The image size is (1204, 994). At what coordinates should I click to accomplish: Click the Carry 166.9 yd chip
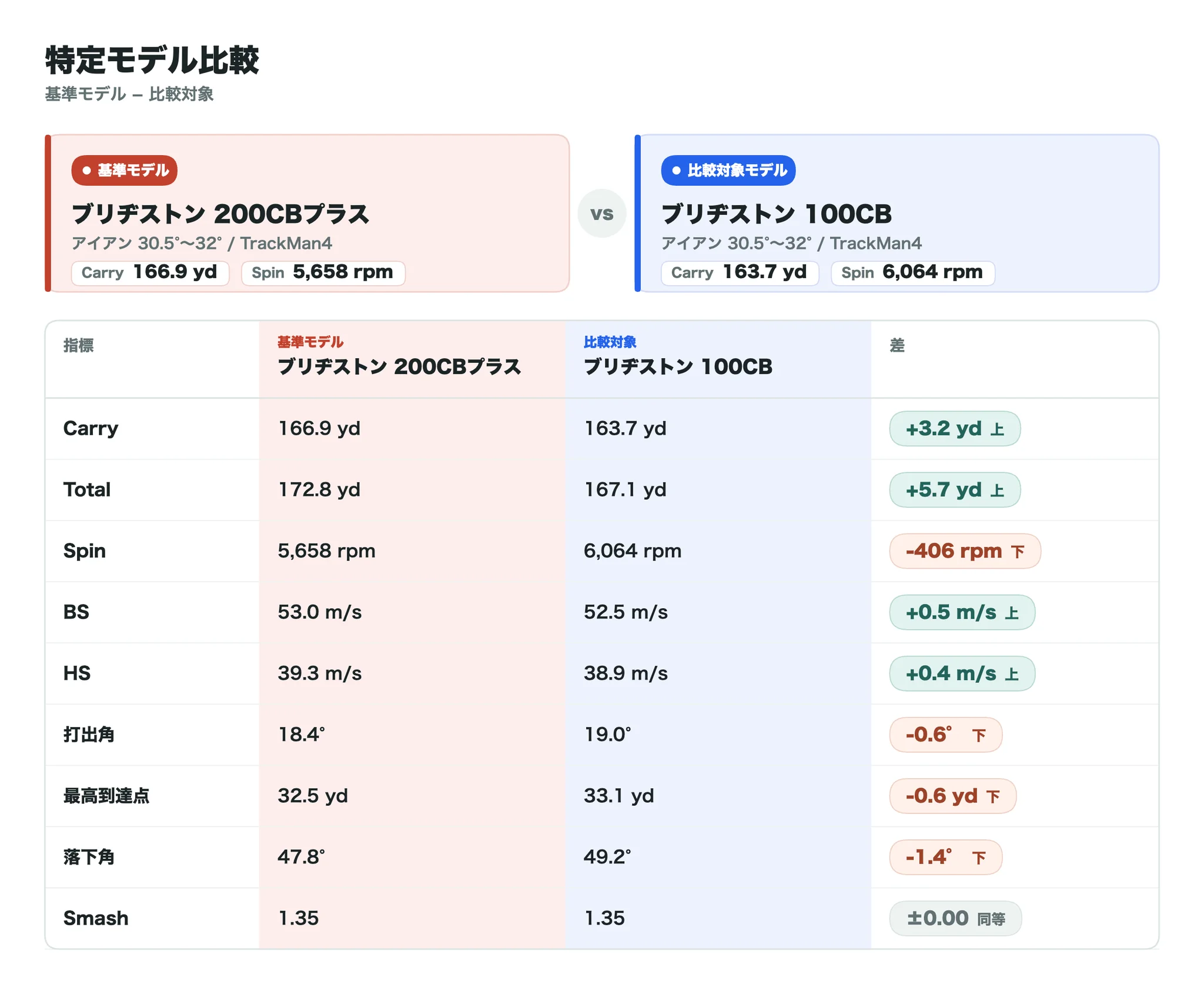pyautogui.click(x=150, y=273)
